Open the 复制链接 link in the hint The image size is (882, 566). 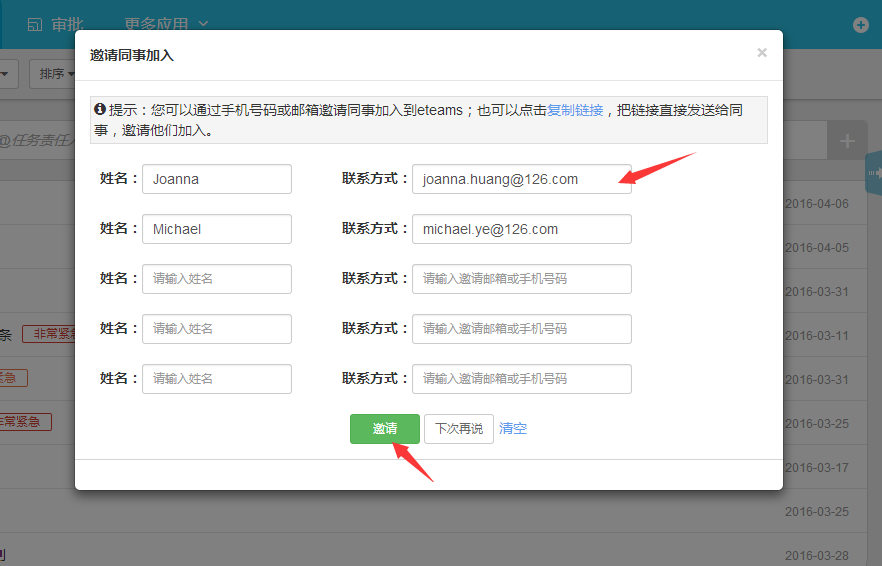575,110
